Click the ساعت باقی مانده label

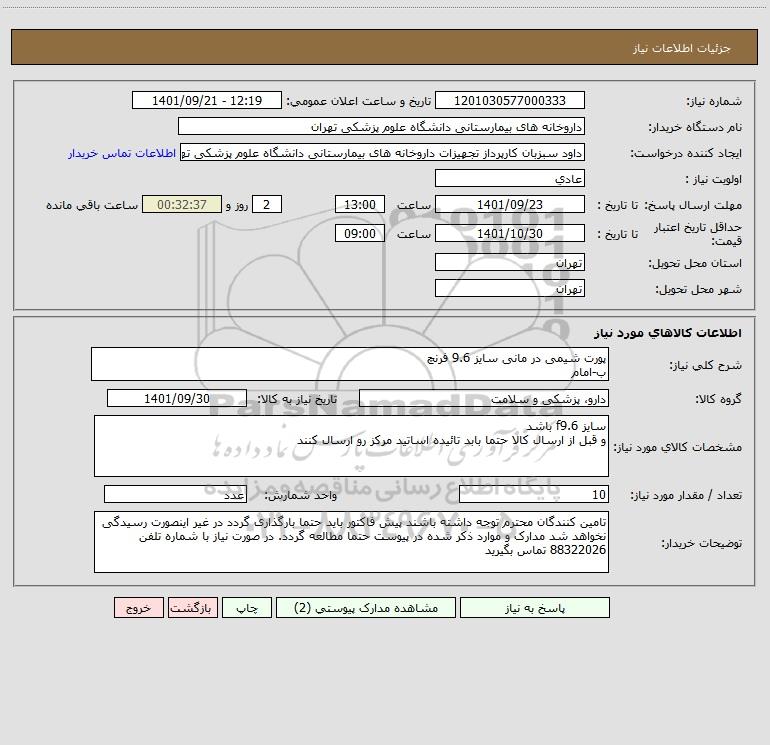pos(92,205)
